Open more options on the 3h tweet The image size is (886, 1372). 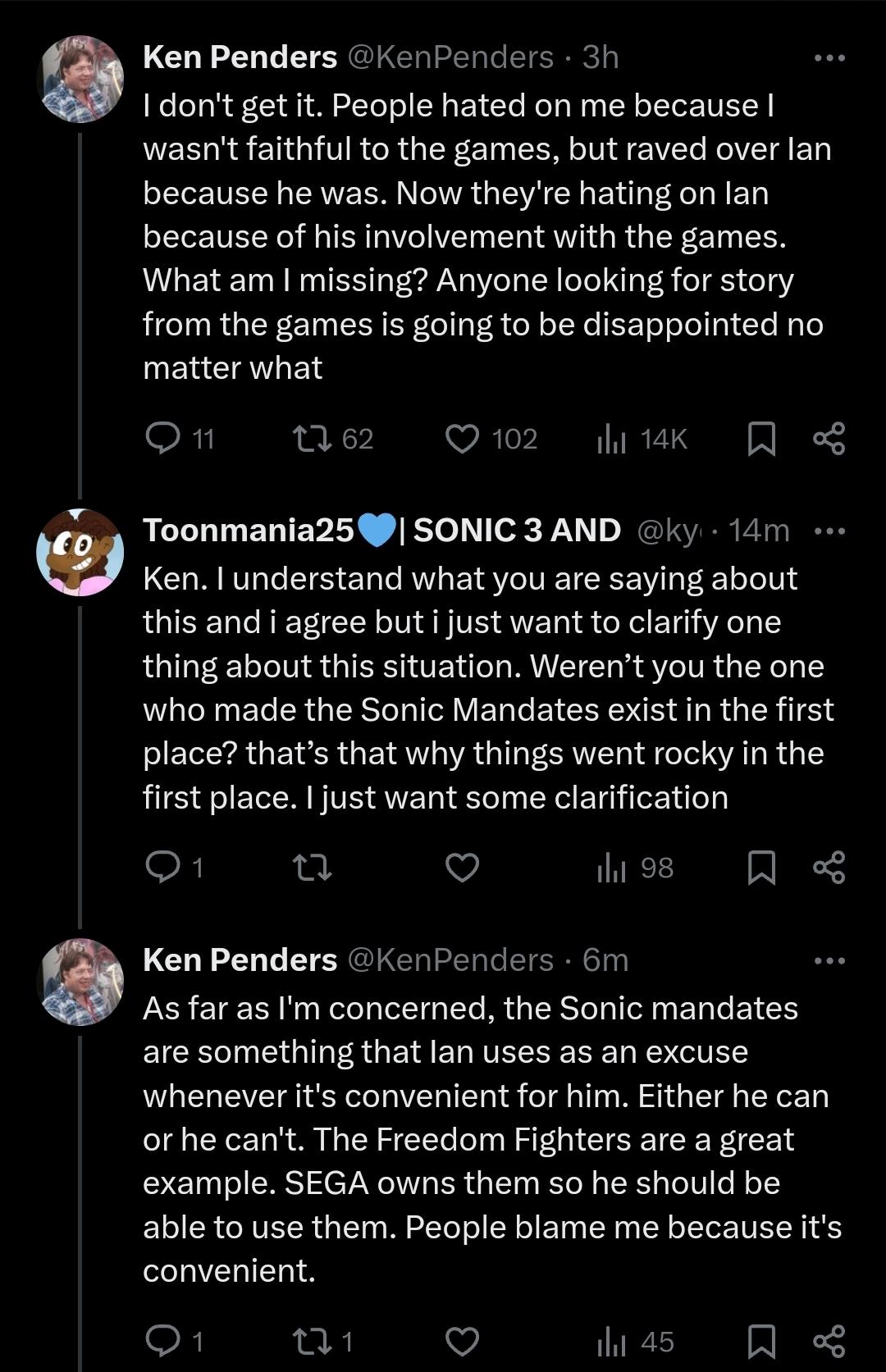tap(829, 58)
